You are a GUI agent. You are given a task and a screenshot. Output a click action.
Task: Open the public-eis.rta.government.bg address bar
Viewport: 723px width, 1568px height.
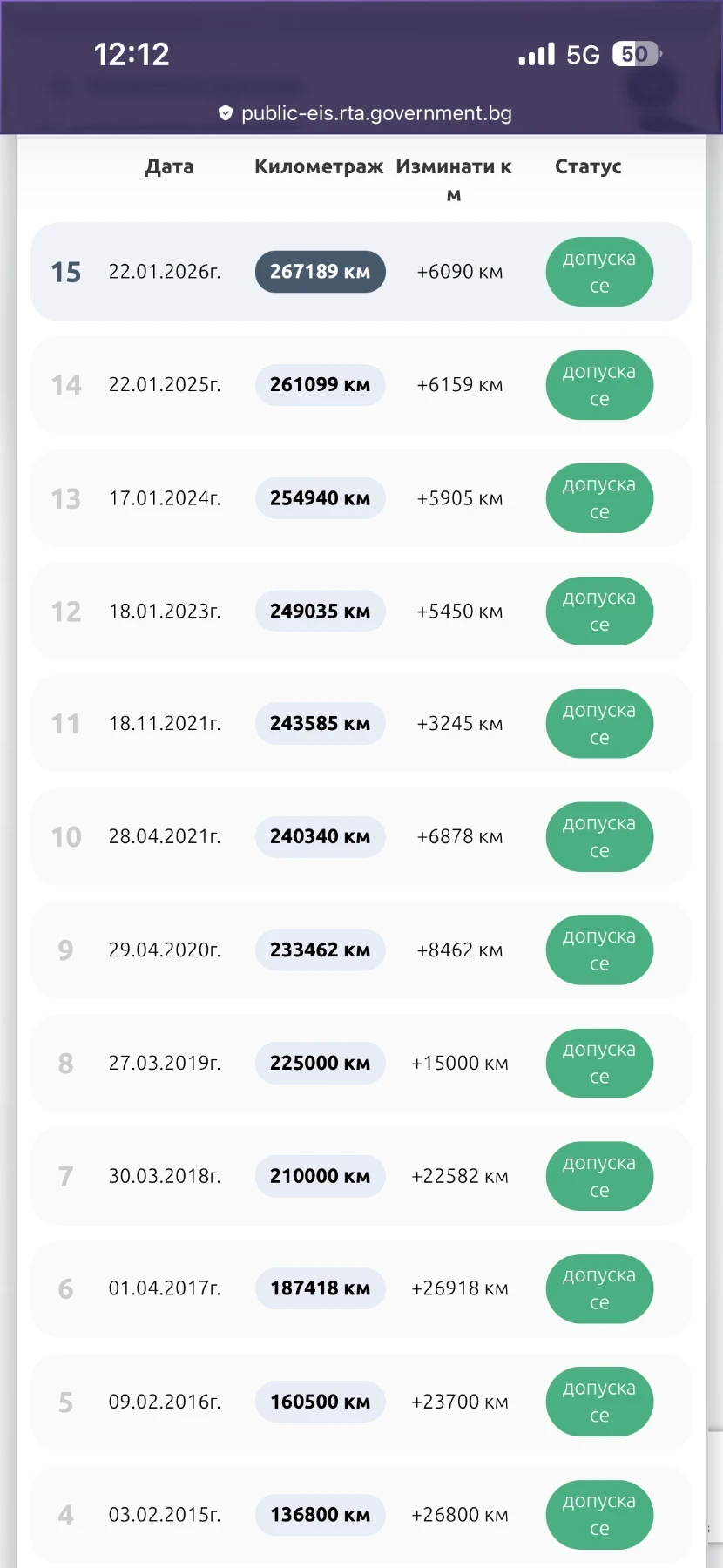tap(376, 113)
